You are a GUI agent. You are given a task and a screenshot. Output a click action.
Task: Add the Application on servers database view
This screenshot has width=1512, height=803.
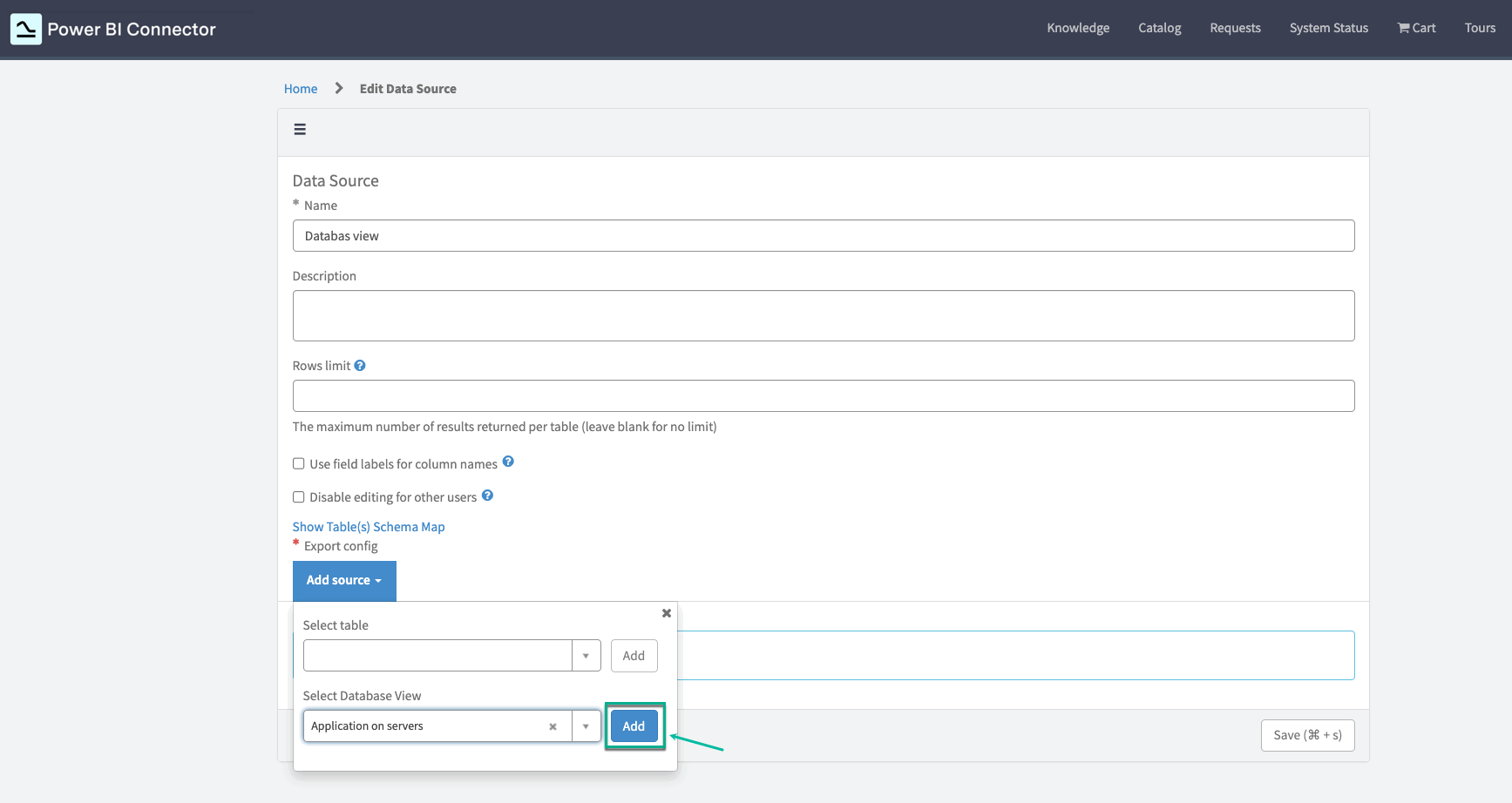634,725
